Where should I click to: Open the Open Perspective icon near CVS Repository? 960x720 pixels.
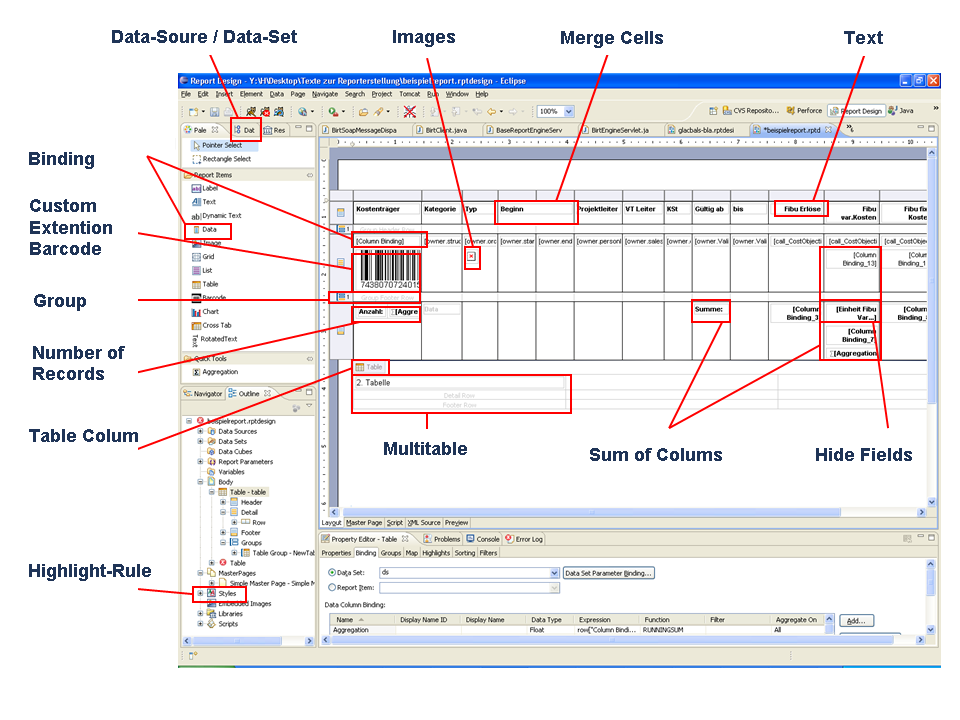[713, 111]
